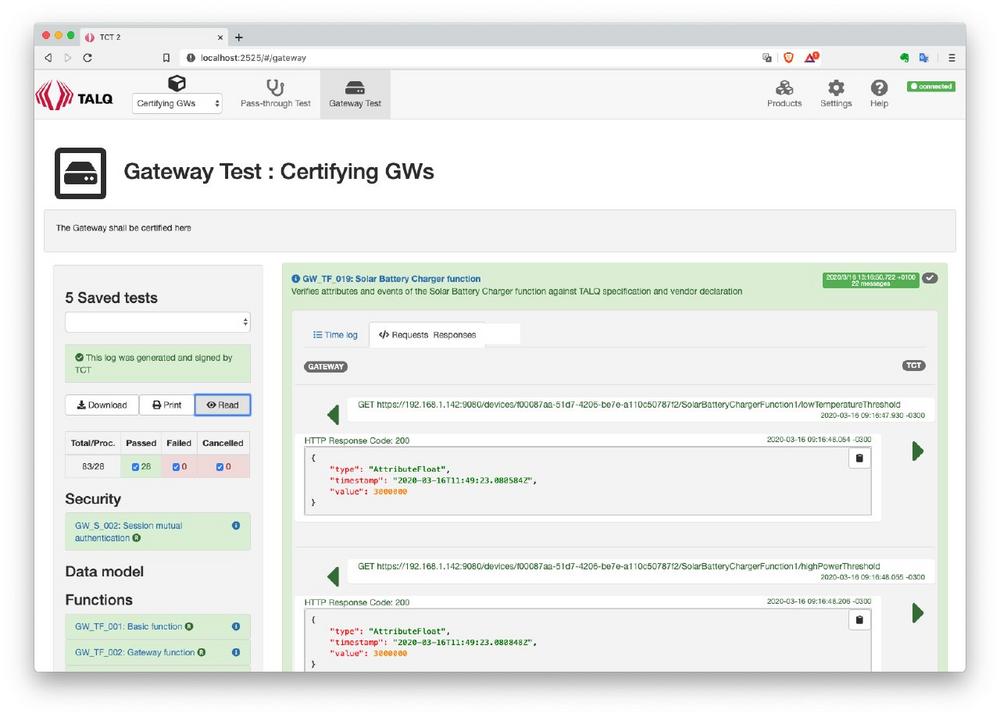The height and width of the screenshot is (717, 1000).
Task: Open GW_S_002 Session mutual authentication test
Action: tap(128, 531)
